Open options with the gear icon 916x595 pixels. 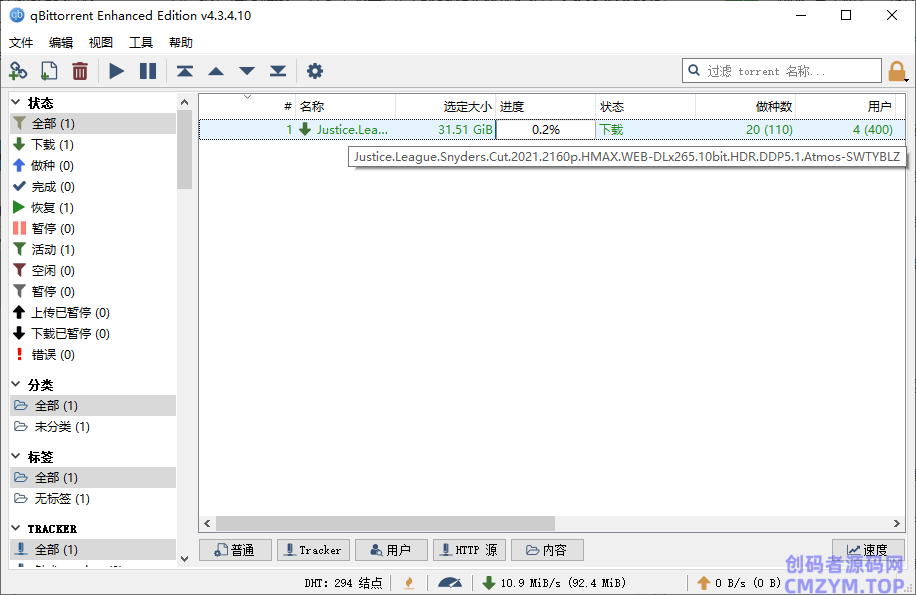coord(315,71)
